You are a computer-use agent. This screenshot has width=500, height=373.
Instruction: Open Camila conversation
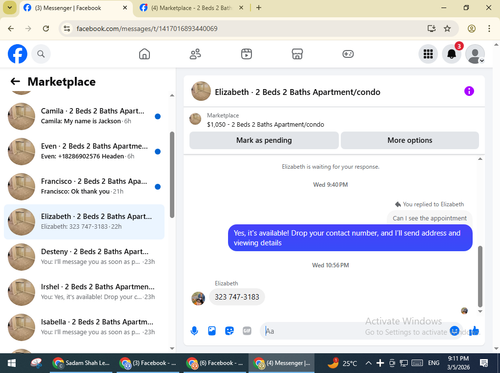[84, 116]
